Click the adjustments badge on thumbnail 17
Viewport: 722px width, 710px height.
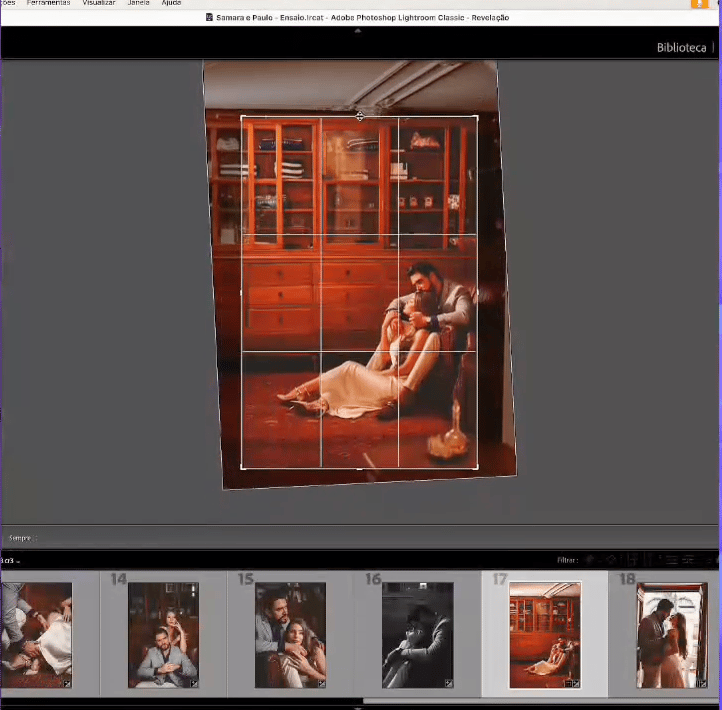point(576,684)
